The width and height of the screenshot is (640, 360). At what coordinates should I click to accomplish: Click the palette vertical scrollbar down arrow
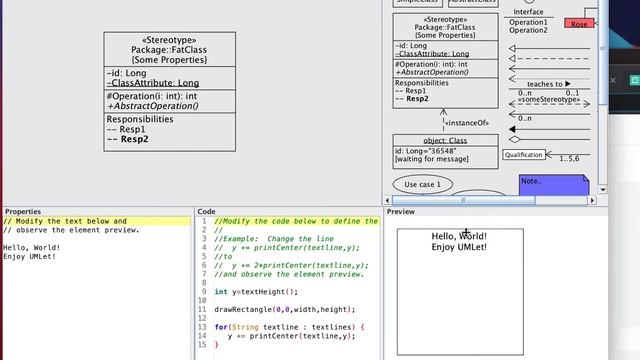[x=602, y=190]
